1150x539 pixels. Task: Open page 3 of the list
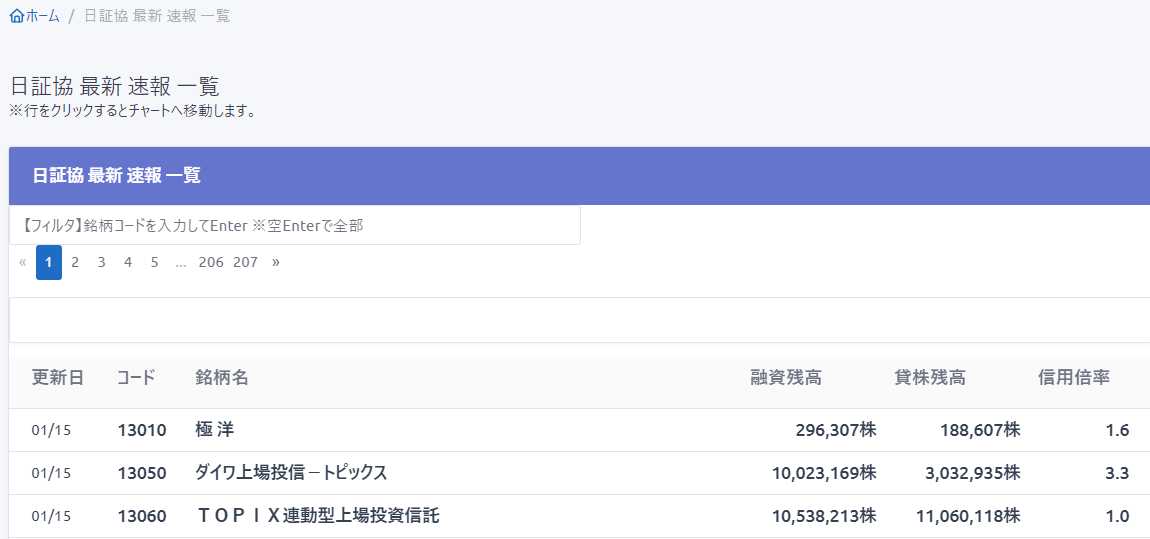(x=101, y=263)
